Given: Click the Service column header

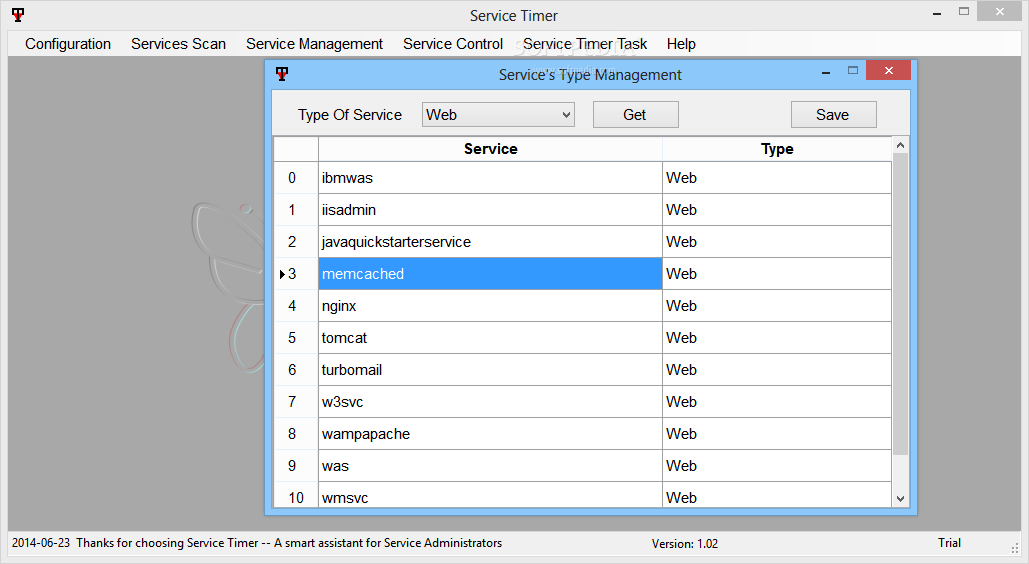Looking at the screenshot, I should [490, 149].
